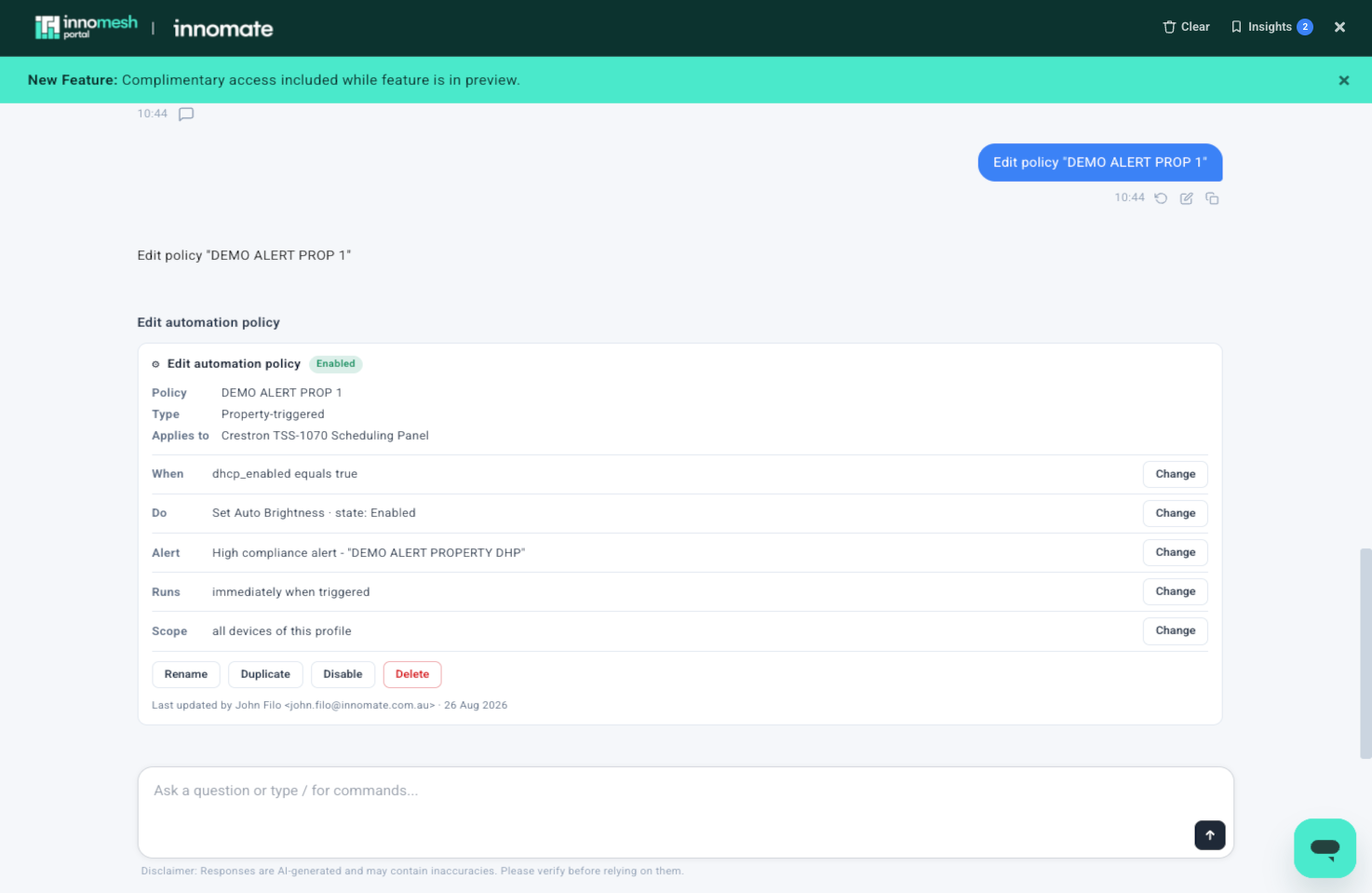Click the Enabled status badge
This screenshot has width=1372, height=893.
pos(335,364)
